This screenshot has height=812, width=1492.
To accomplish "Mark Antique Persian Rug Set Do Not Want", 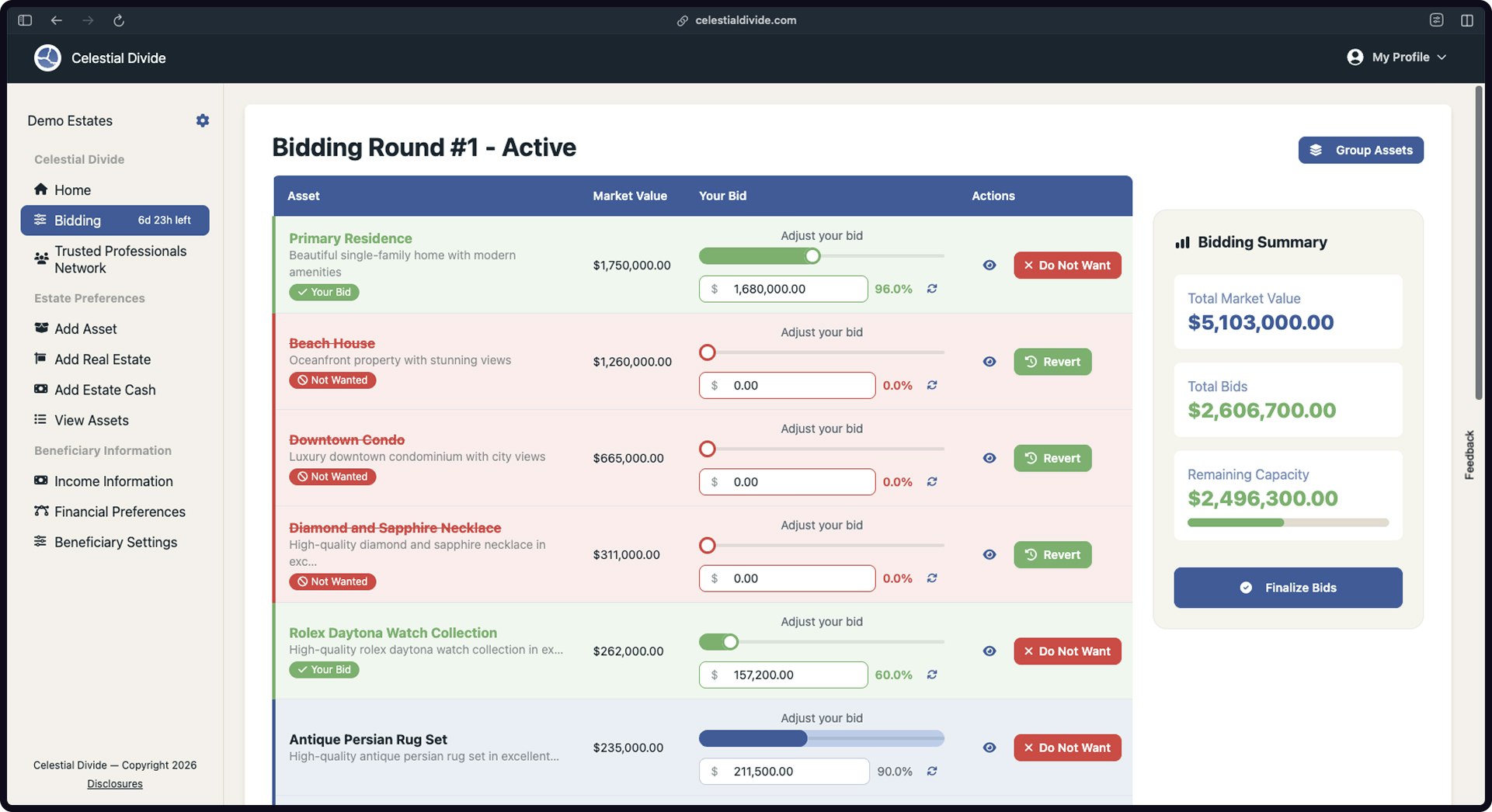I will pyautogui.click(x=1067, y=748).
